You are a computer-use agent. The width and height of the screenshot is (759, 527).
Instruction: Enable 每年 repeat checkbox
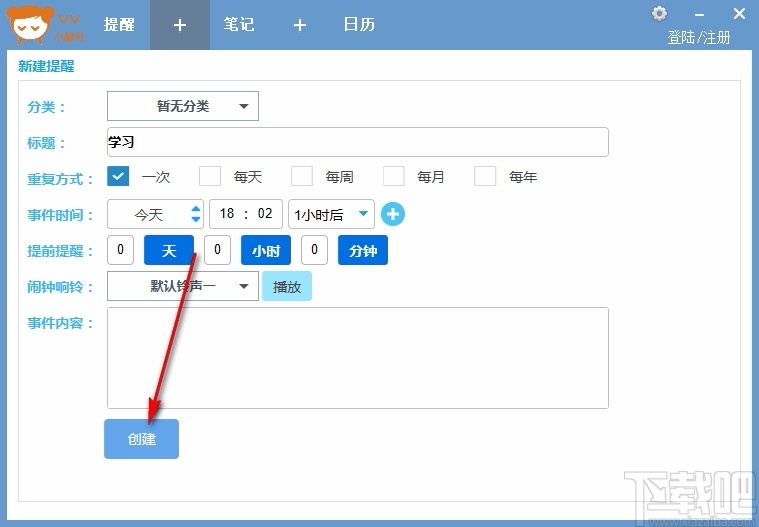click(x=485, y=176)
